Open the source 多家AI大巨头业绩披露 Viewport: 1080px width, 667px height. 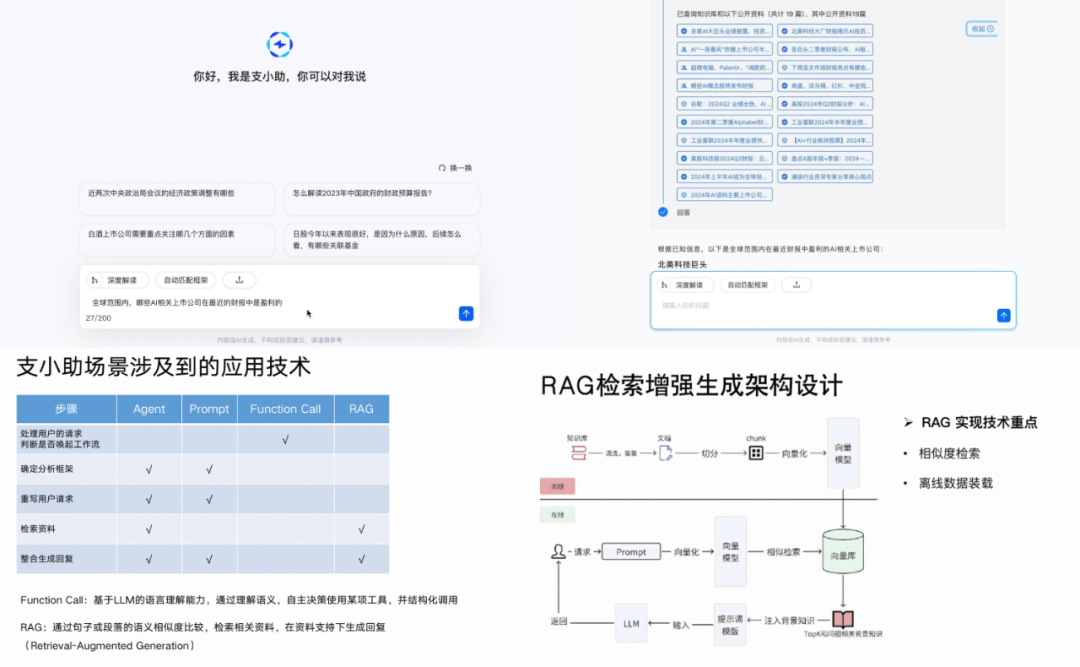pos(725,31)
